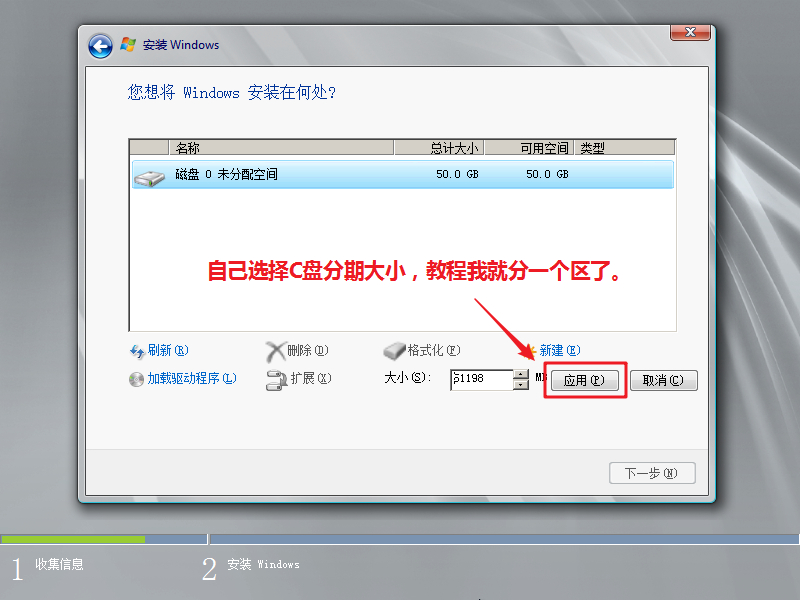Click the 格式化 format drive icon
The image size is (800, 600).
pyautogui.click(x=395, y=351)
